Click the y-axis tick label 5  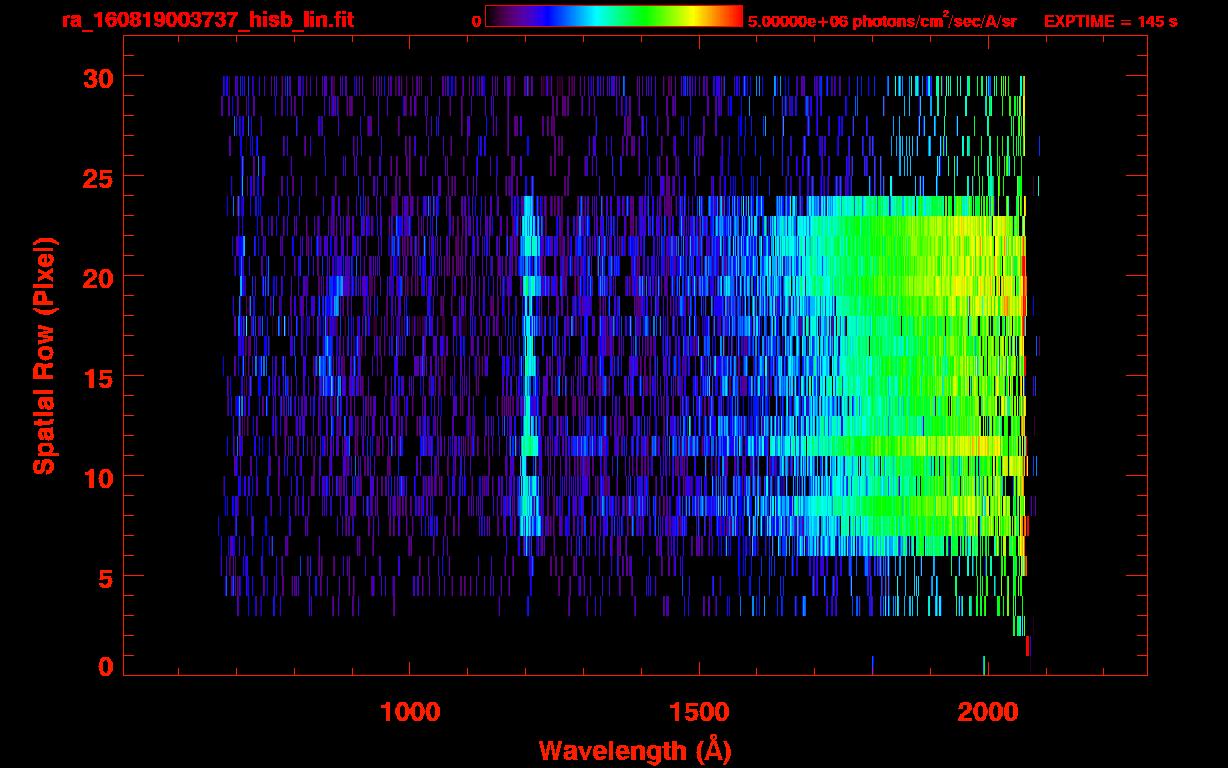[x=104, y=577]
